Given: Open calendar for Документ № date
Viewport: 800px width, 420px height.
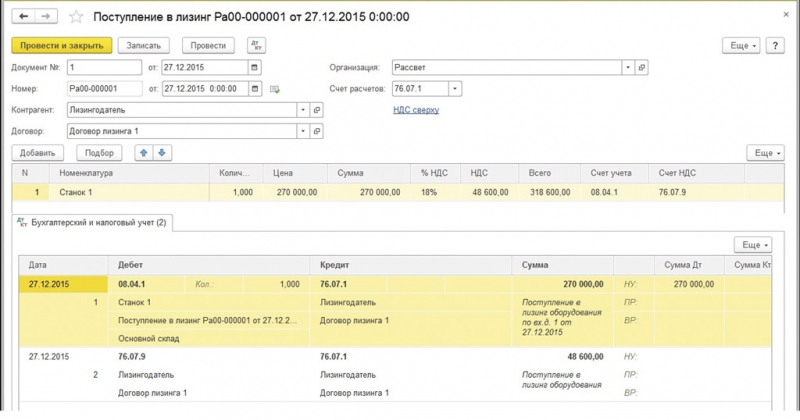Looking at the screenshot, I should click(254, 67).
